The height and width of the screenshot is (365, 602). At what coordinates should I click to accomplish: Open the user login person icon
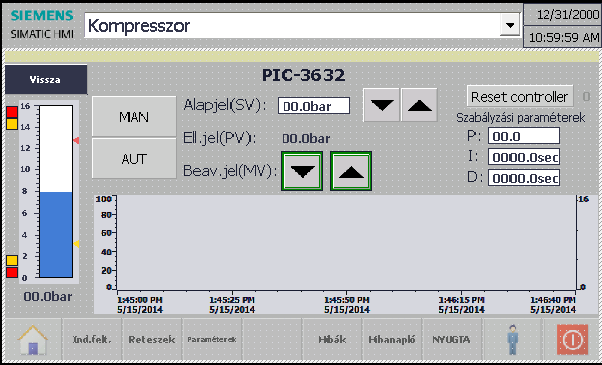tap(512, 339)
